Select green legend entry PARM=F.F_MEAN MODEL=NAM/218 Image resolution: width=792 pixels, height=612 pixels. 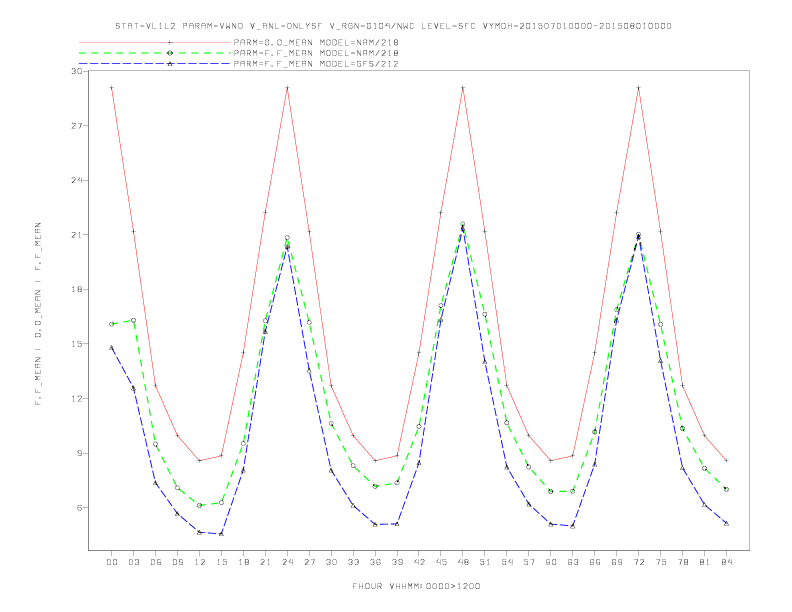[316, 53]
